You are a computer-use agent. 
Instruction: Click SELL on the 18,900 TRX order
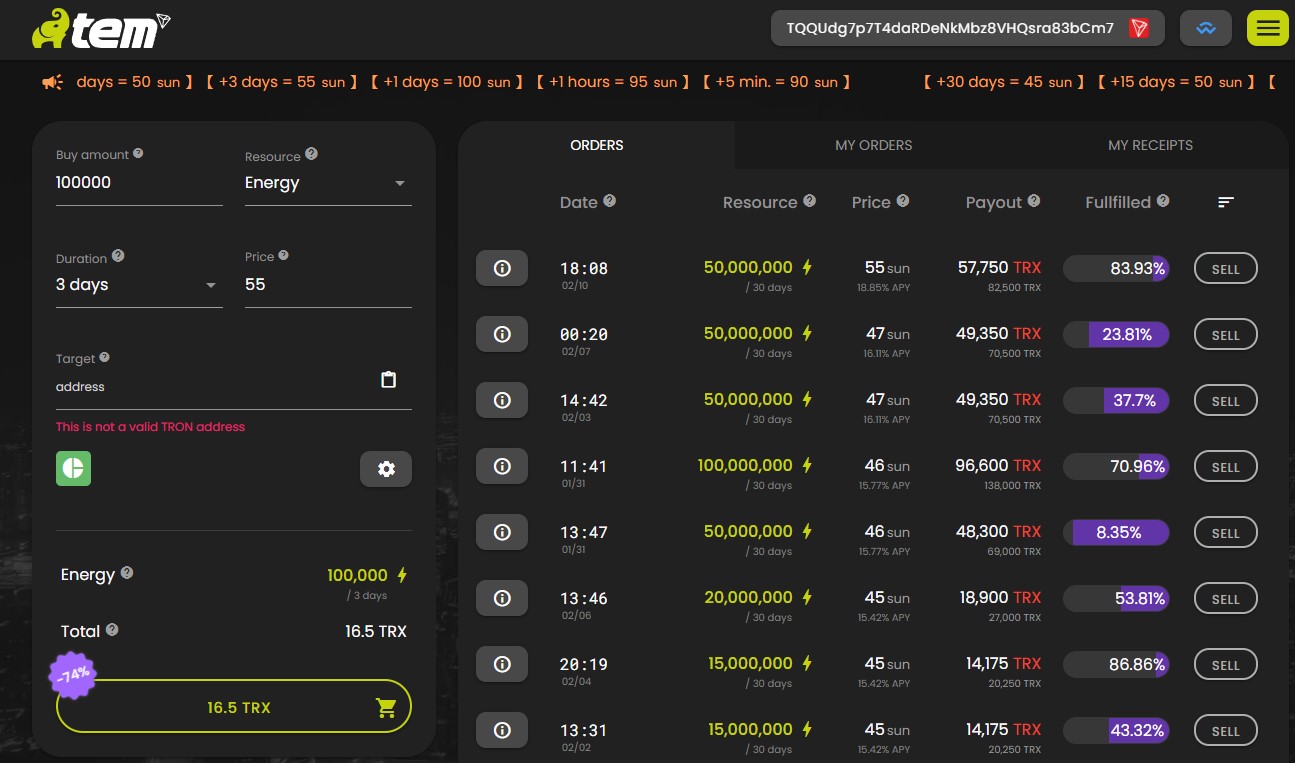point(1226,599)
